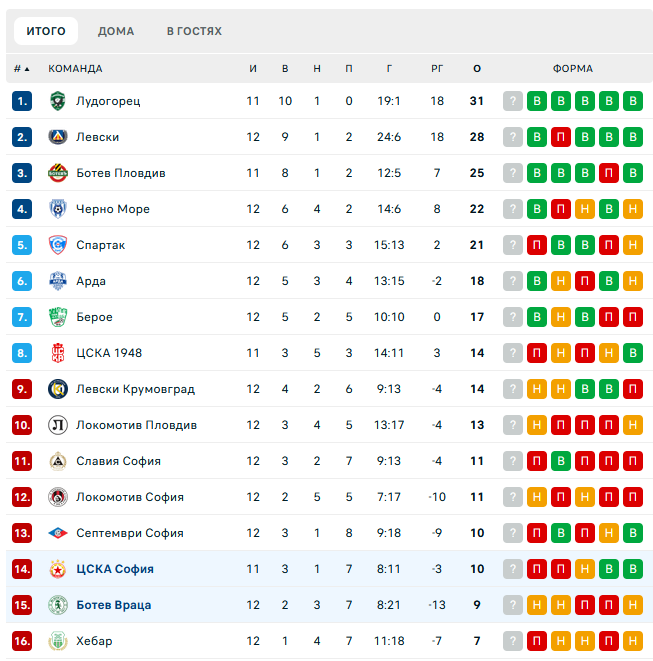Click the Levski club logo

(57, 137)
